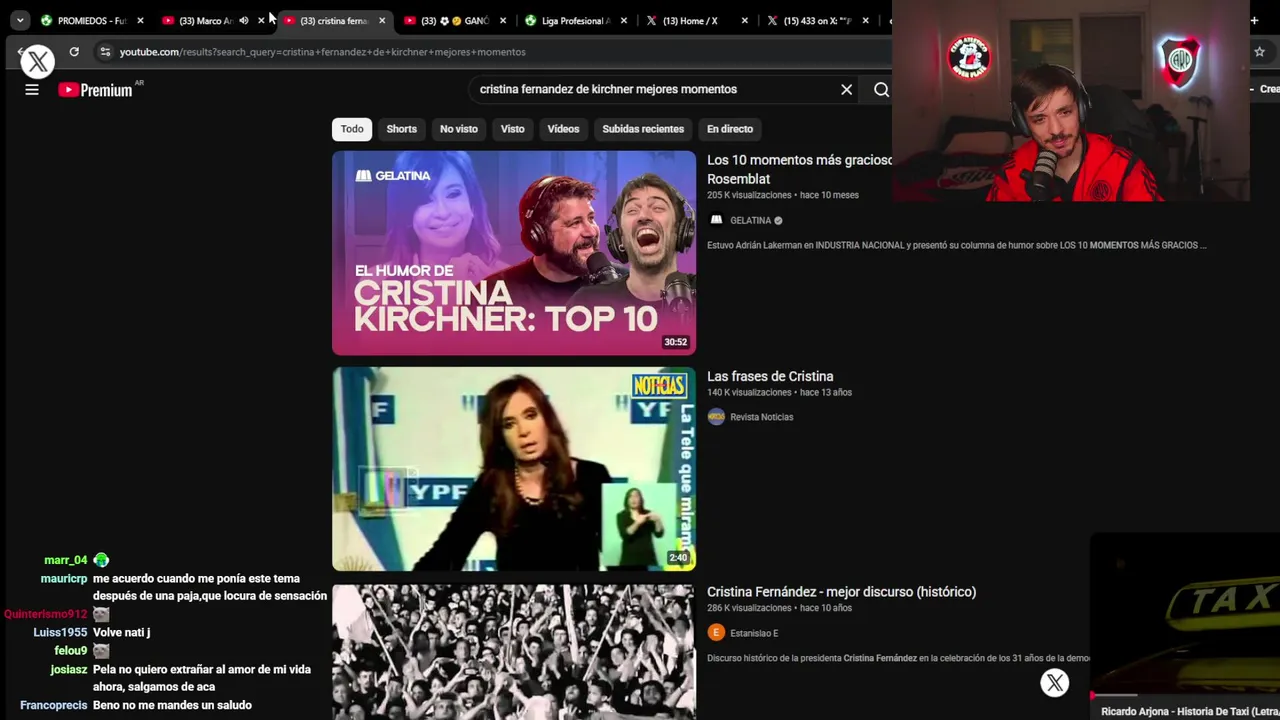Open the 'Las frases de Cristina' title

point(770,376)
